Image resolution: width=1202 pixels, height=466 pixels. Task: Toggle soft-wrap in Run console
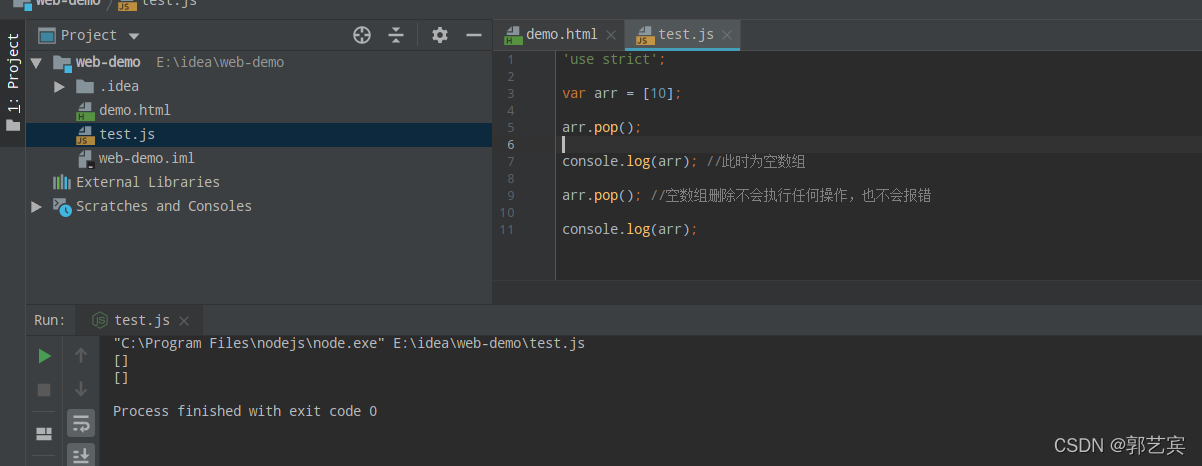pos(81,423)
